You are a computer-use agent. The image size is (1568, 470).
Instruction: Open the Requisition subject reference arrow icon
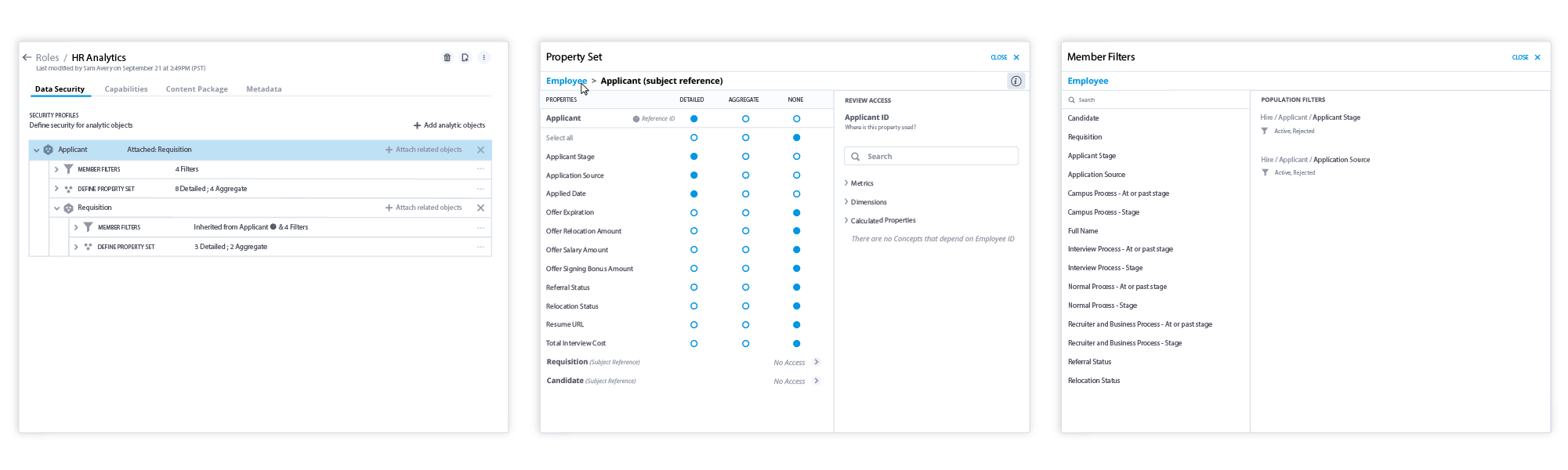point(817,362)
